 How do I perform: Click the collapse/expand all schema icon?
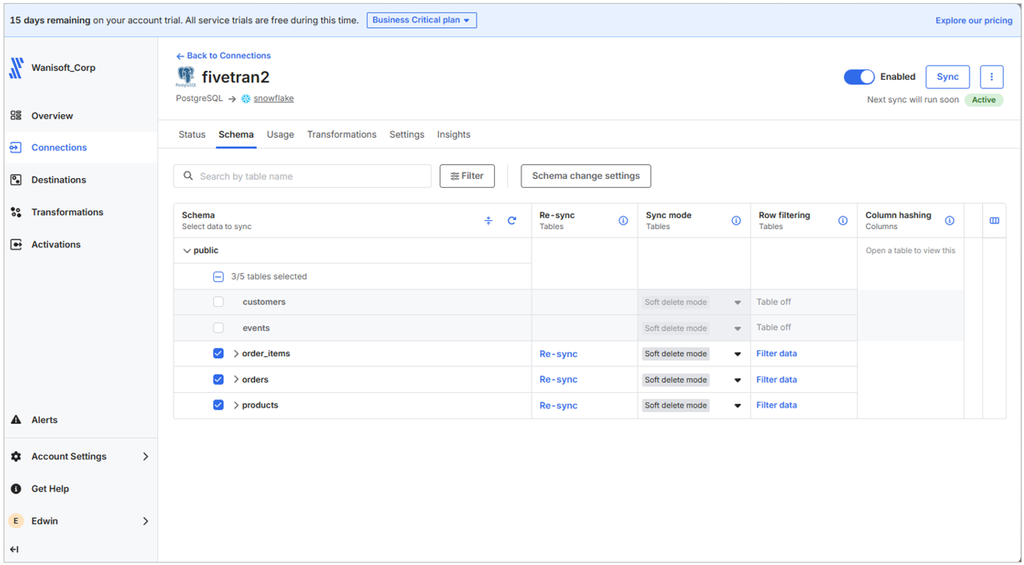[x=488, y=221]
